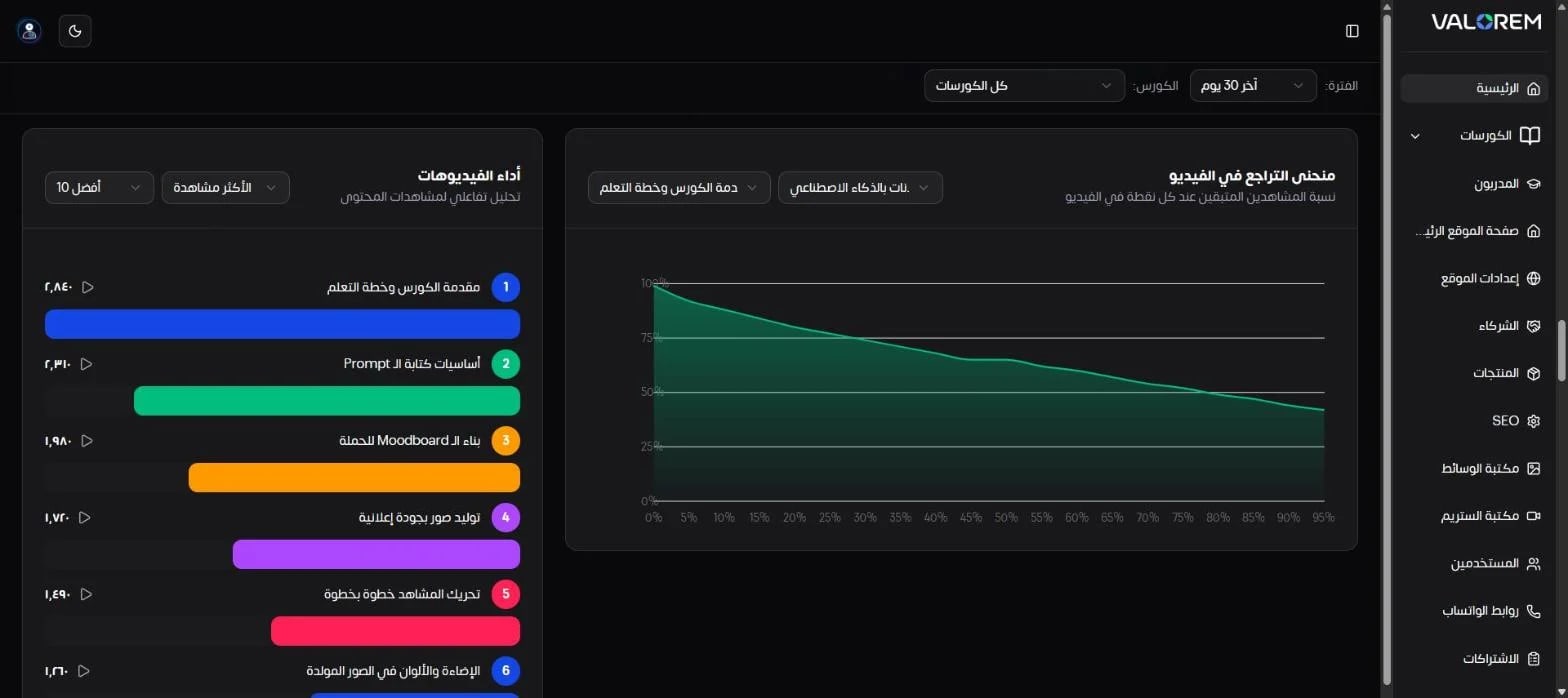Click image icon for مكتبة الوسائط
Image resolution: width=1568 pixels, height=698 pixels.
click(x=1534, y=468)
